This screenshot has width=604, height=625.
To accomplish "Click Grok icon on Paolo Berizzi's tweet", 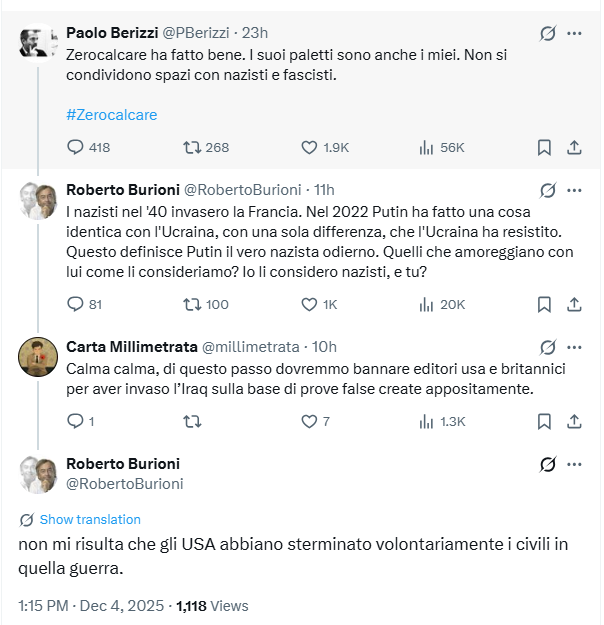I will click(x=547, y=33).
